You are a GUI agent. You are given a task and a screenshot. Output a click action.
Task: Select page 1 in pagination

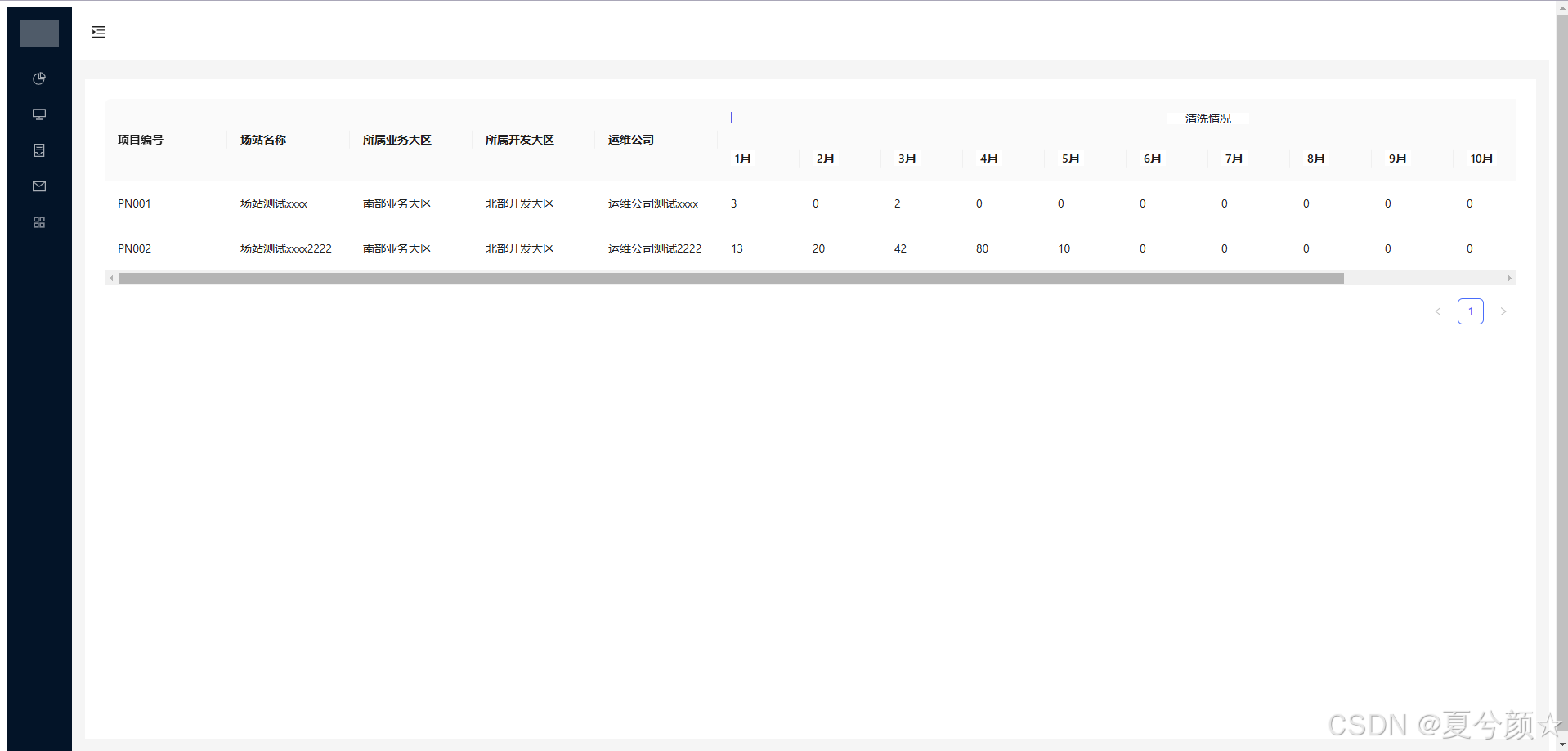click(1471, 311)
